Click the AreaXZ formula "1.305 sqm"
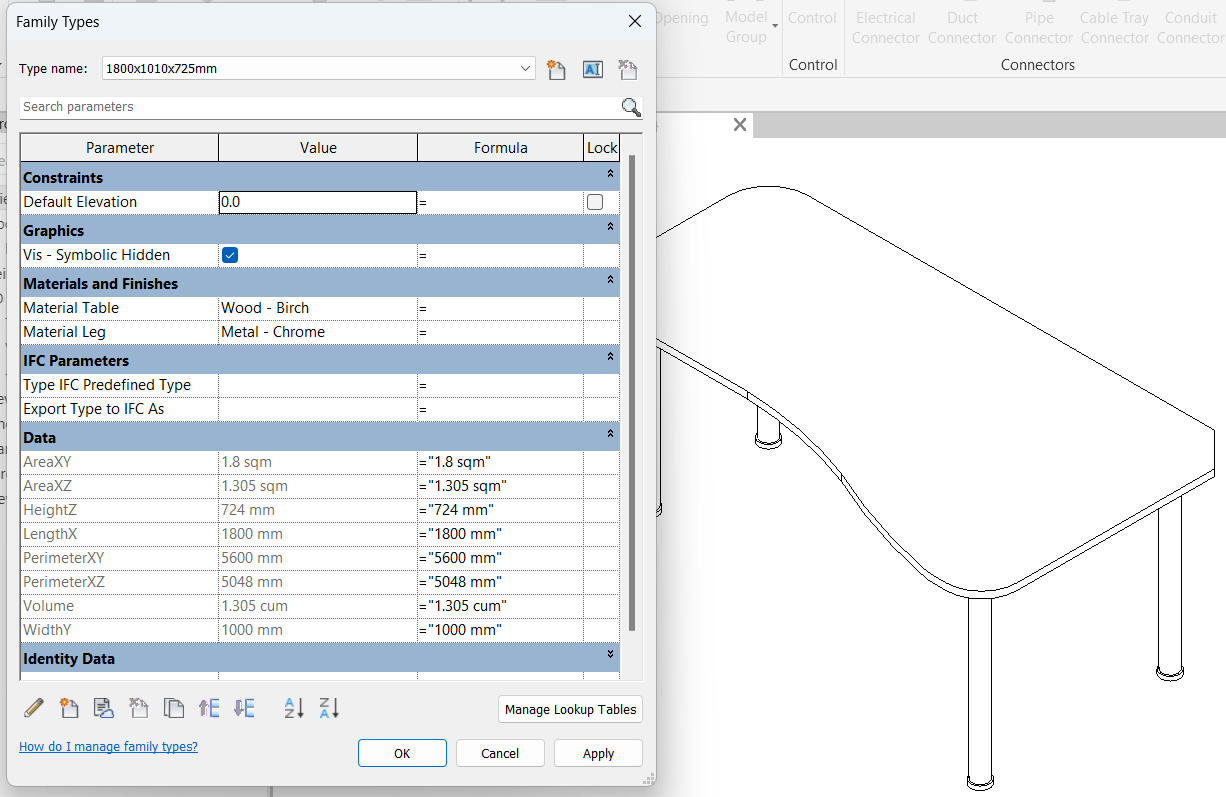The image size is (1226, 797). (466, 486)
